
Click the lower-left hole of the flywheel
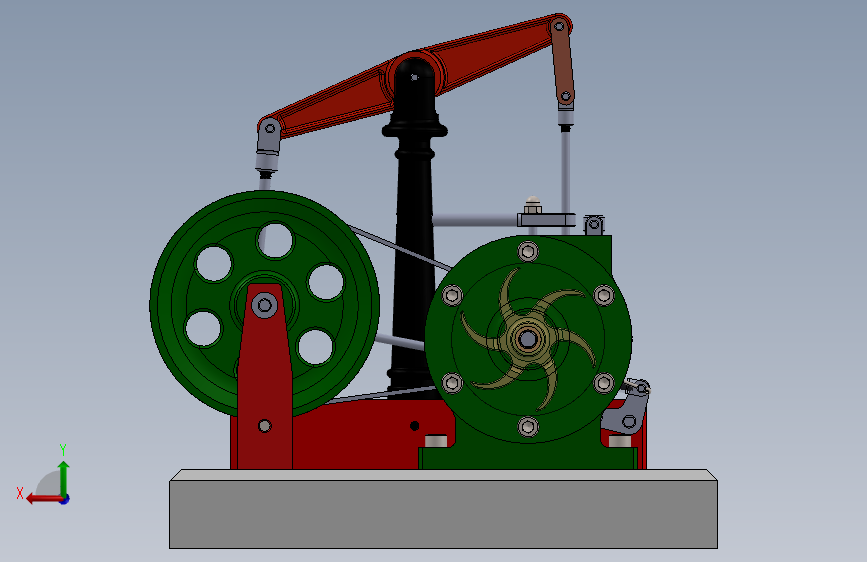click(x=203, y=328)
